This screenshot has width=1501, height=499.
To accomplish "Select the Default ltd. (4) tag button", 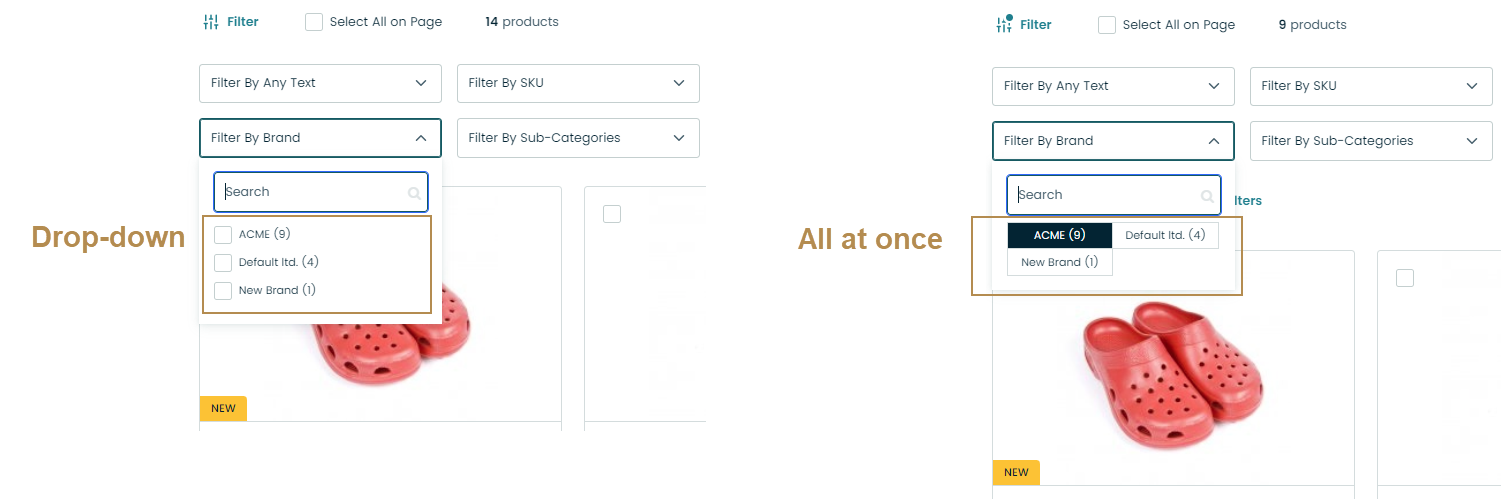I will click(x=1165, y=235).
